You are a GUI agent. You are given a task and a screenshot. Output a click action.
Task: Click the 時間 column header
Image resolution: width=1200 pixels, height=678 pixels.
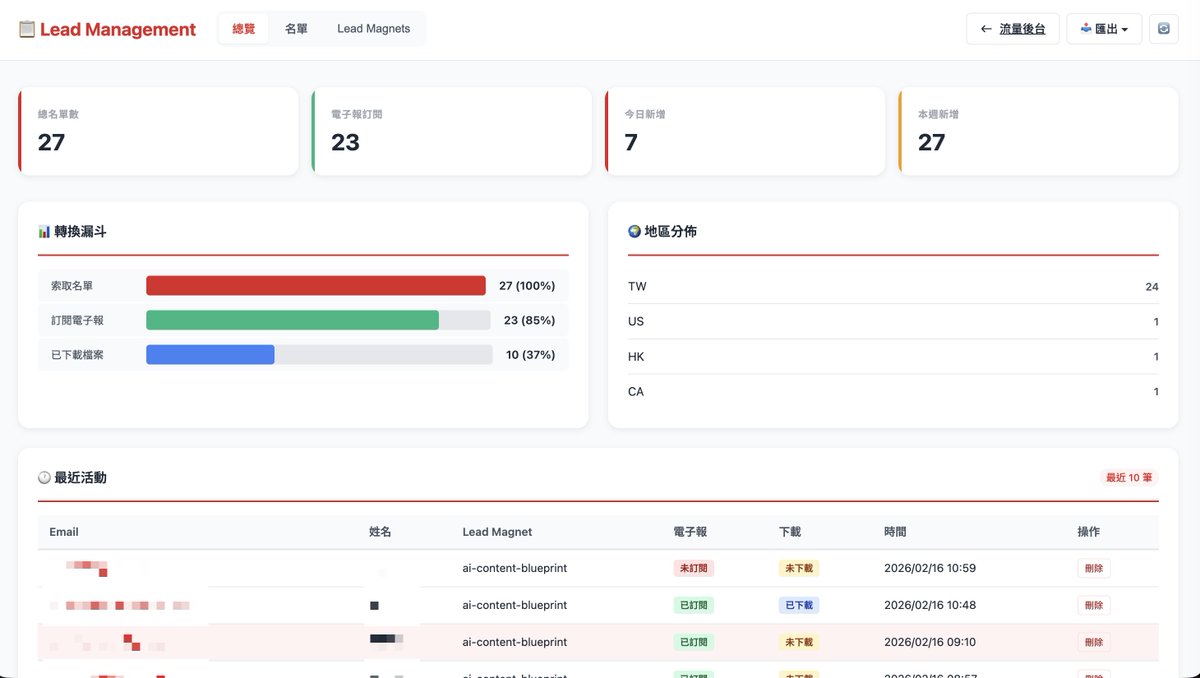click(x=895, y=532)
